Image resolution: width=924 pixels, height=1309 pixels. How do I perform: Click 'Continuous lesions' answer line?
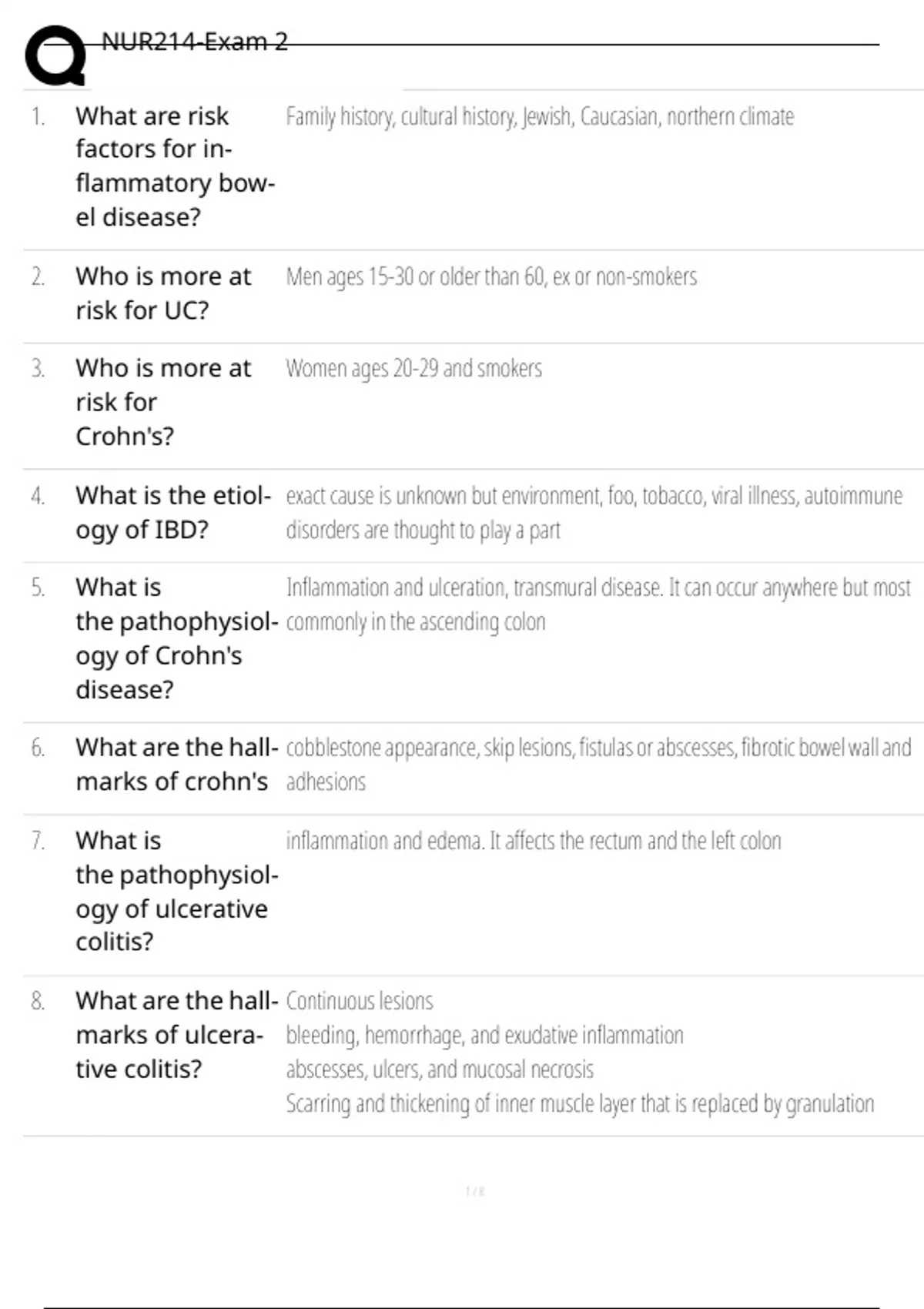(360, 1001)
